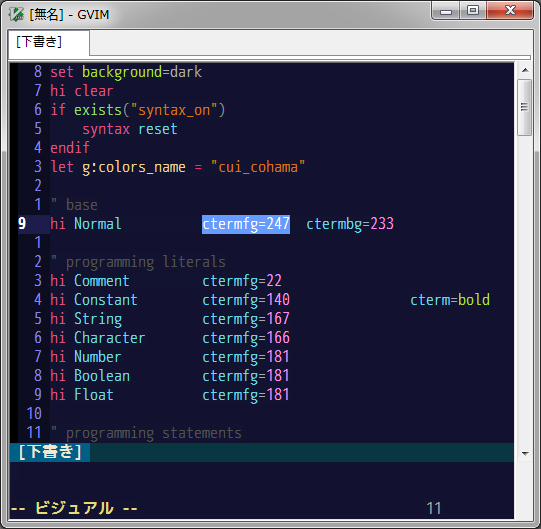The width and height of the screenshot is (541, 529).
Task: Click '" programming statements' comment
Action: tap(146, 433)
